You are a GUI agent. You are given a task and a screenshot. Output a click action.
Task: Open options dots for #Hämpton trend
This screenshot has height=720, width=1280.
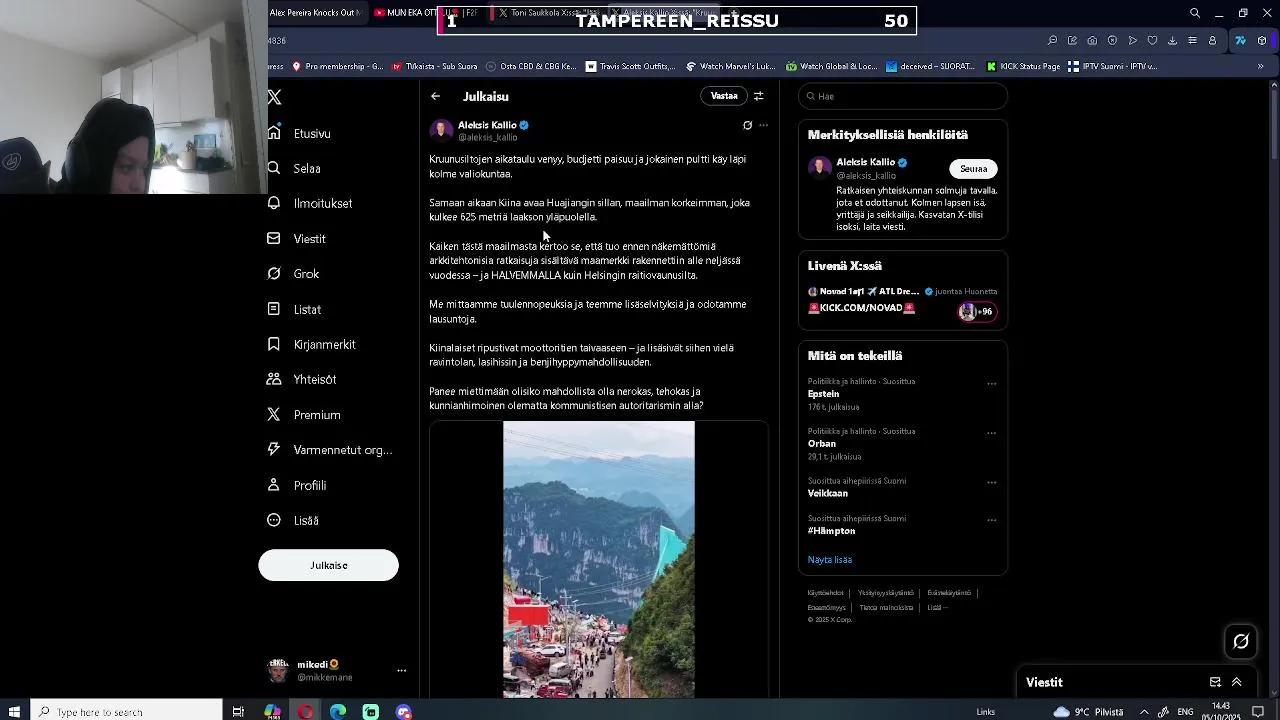[x=992, y=520]
